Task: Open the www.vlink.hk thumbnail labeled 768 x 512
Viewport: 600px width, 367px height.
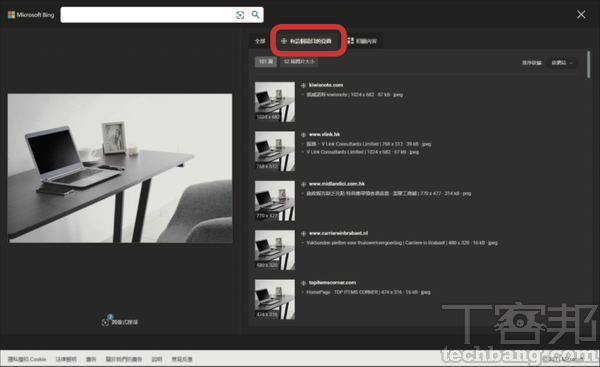Action: 275,151
